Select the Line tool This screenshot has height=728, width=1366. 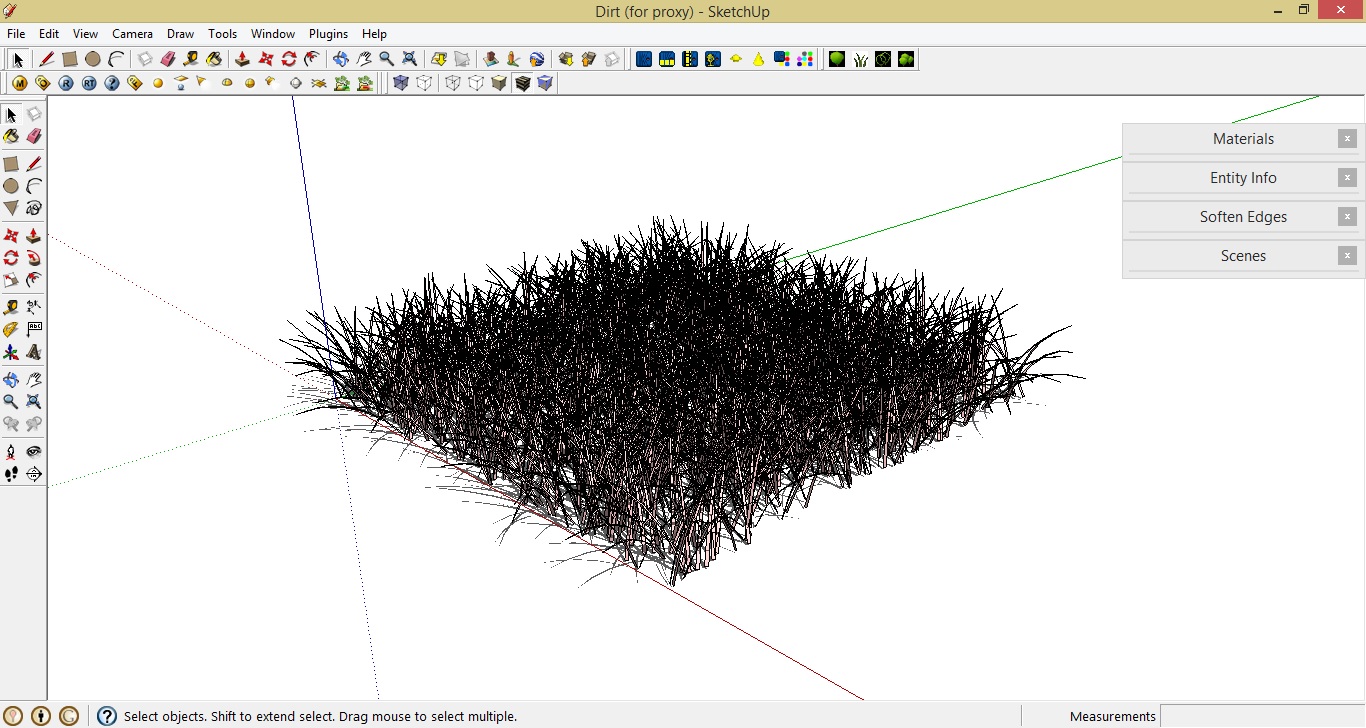(34, 163)
